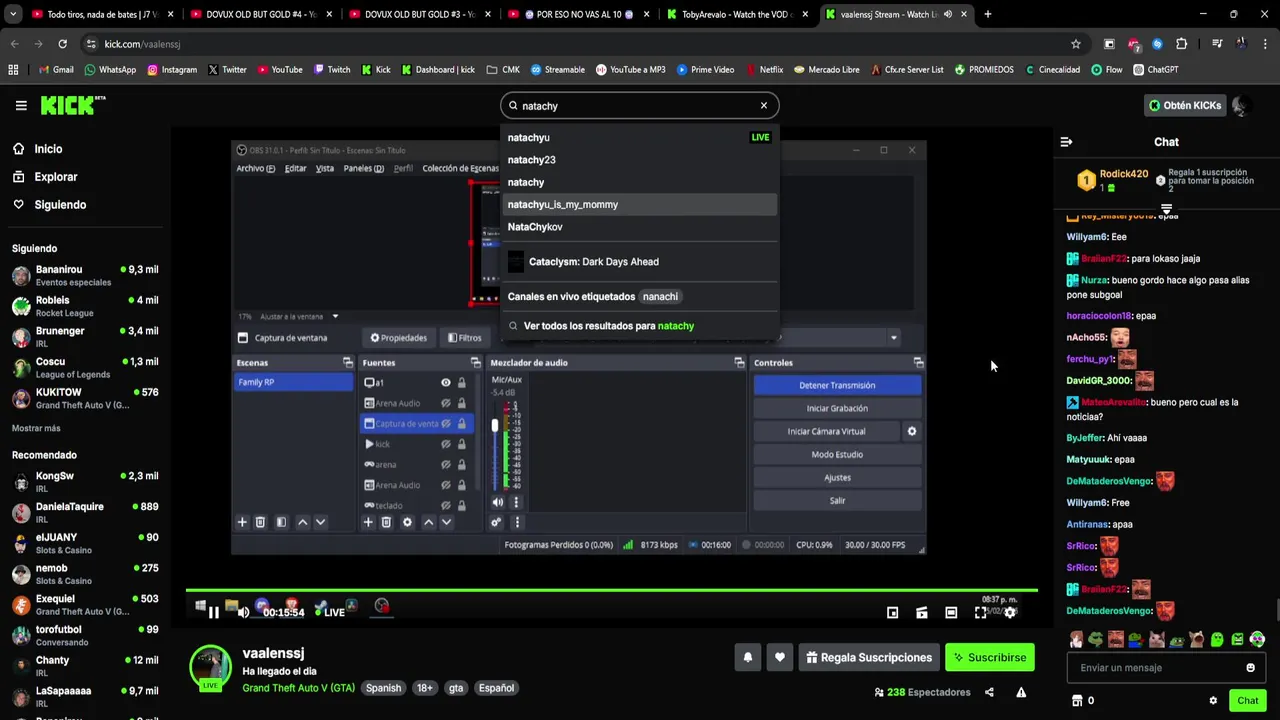
Task: Click the KICK logo
Action: (73, 105)
